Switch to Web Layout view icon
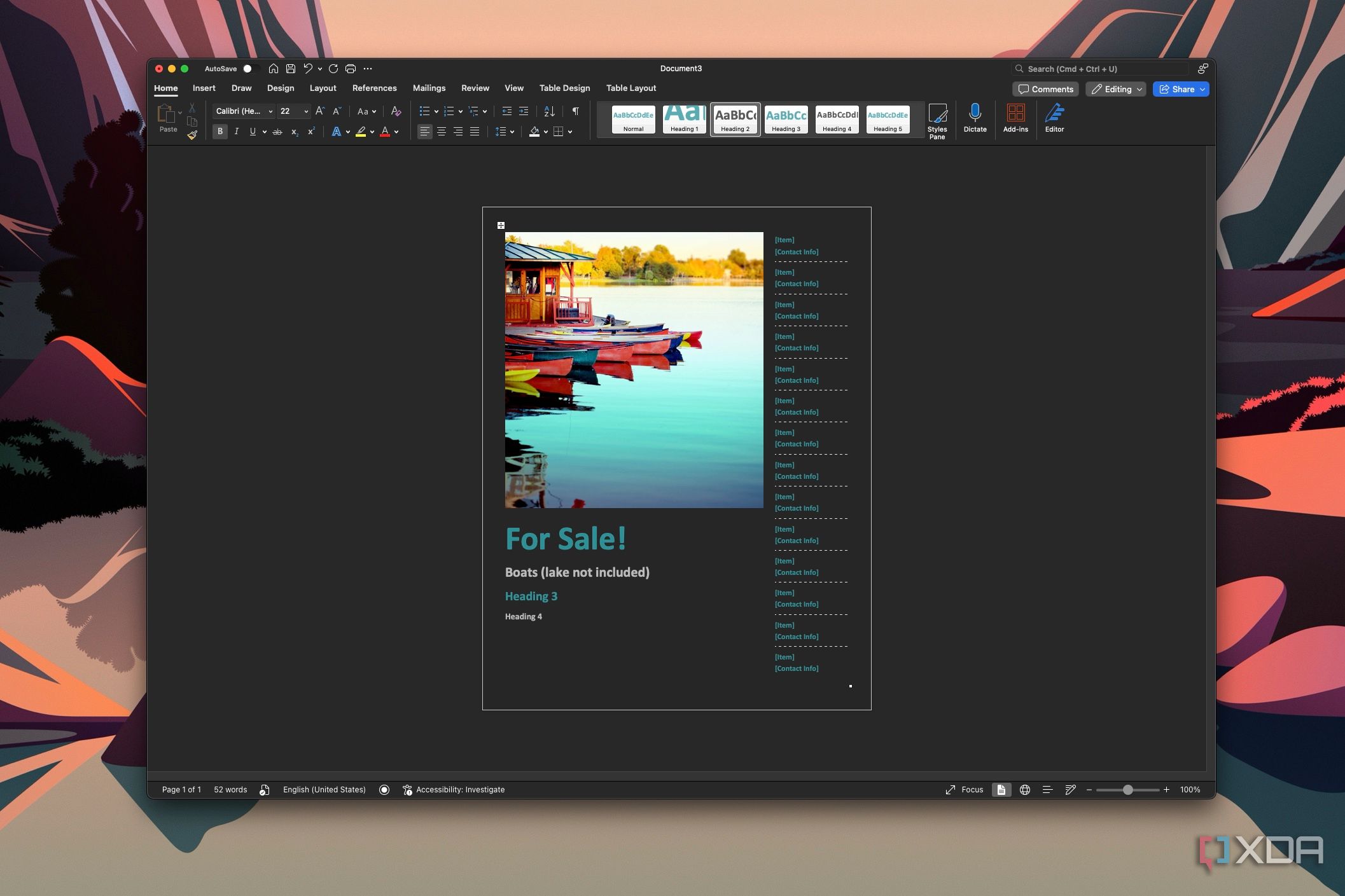The height and width of the screenshot is (896, 1345). click(x=1024, y=790)
